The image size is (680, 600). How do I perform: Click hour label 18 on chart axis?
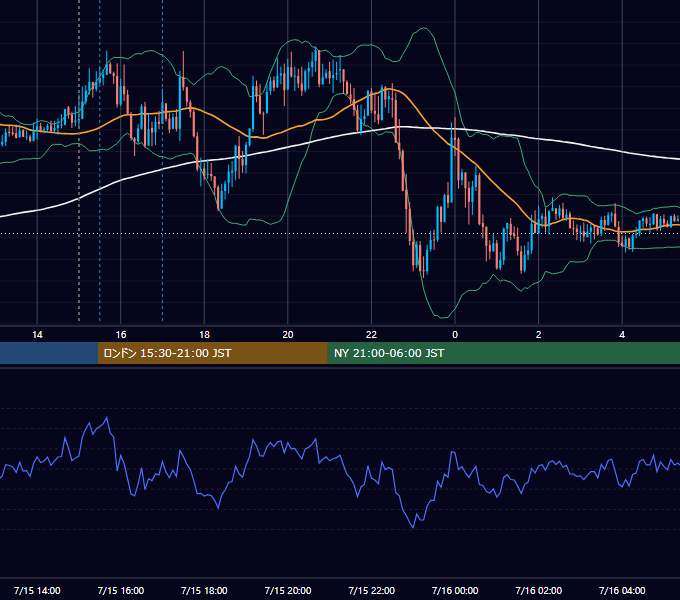[204, 335]
